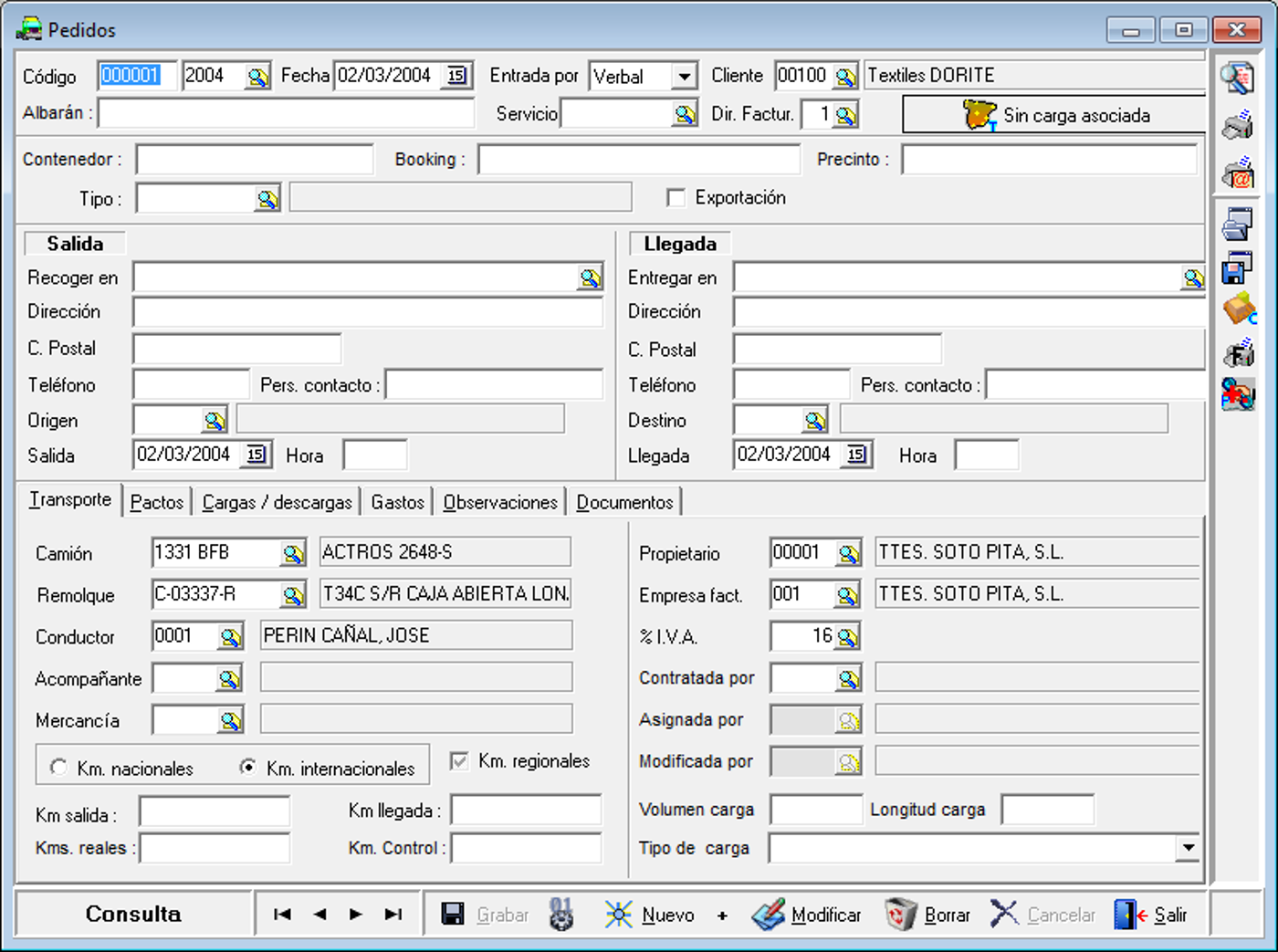1278x952 pixels.
Task: Select Km. internacionales radio option
Action: pos(247,768)
